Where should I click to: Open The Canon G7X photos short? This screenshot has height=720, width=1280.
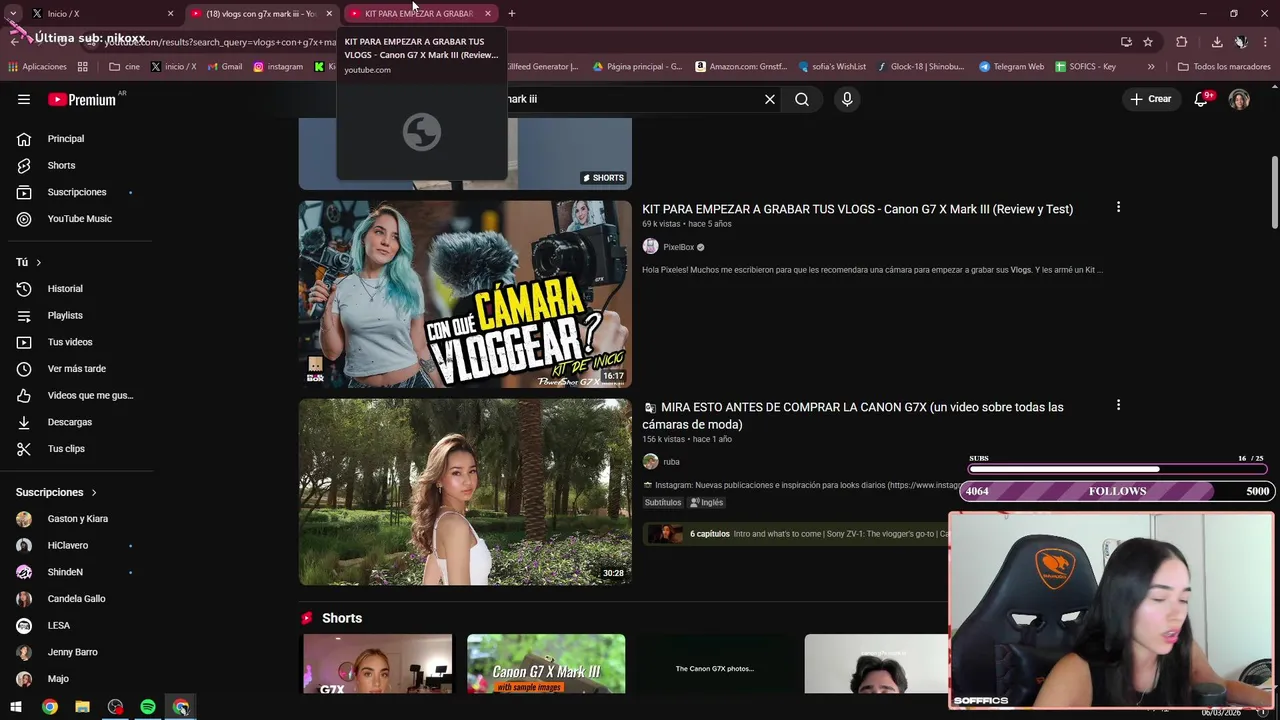coord(714,664)
